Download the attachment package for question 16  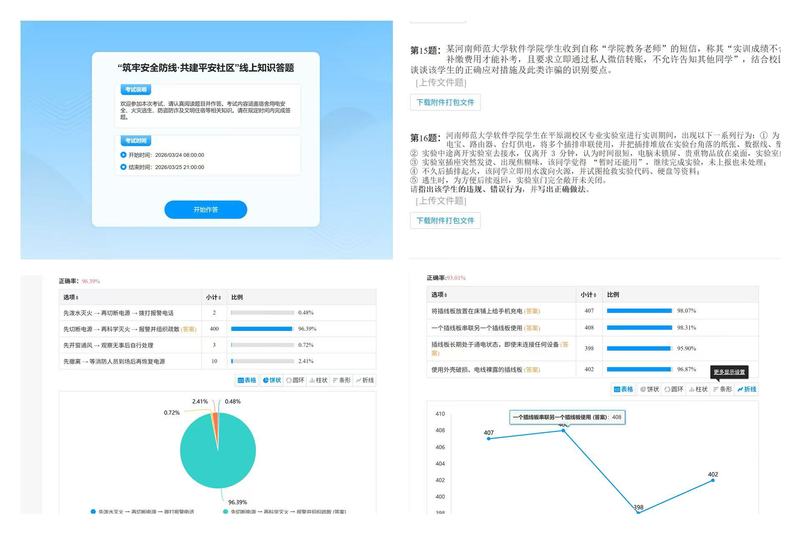(446, 220)
